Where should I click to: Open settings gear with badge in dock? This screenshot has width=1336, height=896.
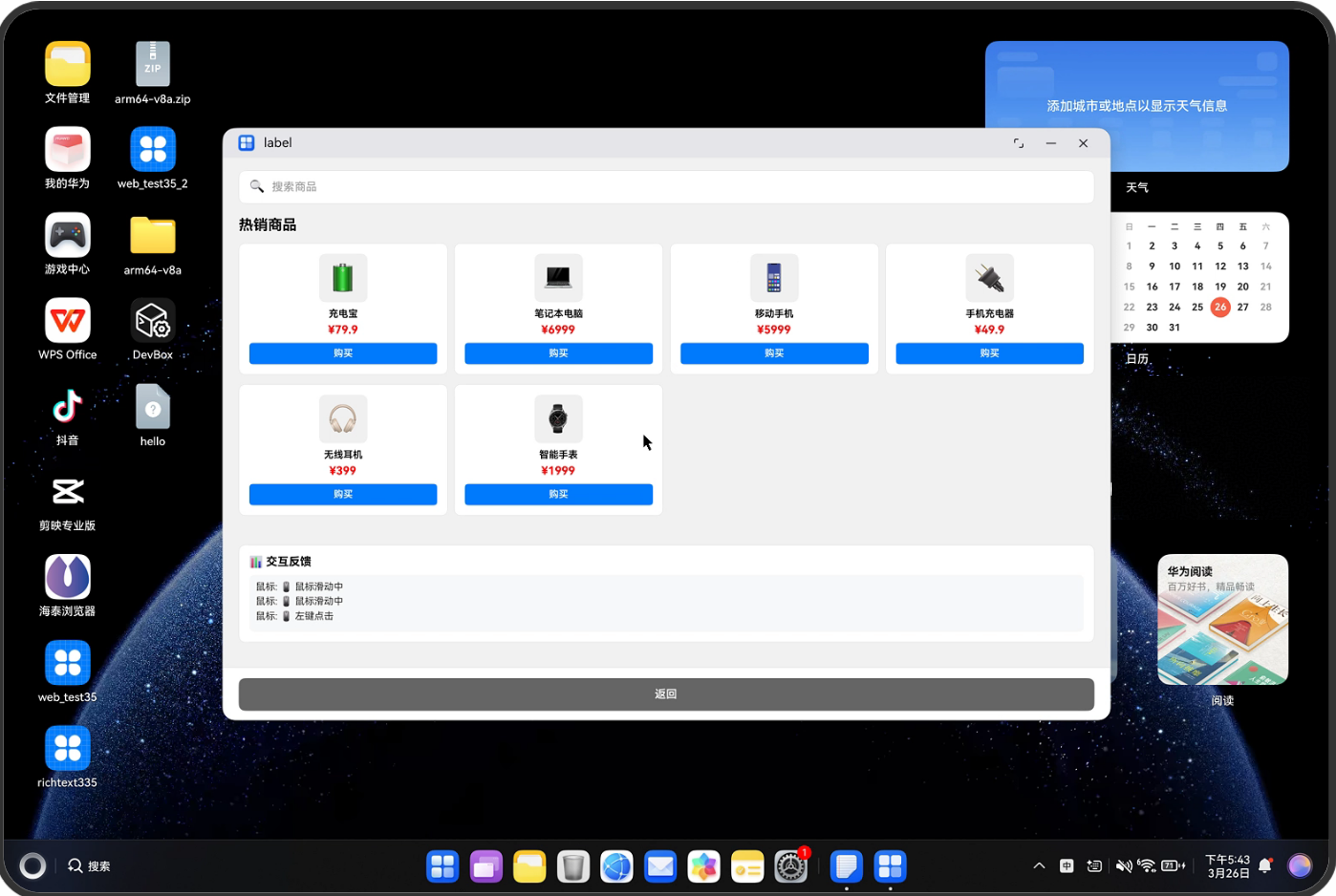point(791,866)
